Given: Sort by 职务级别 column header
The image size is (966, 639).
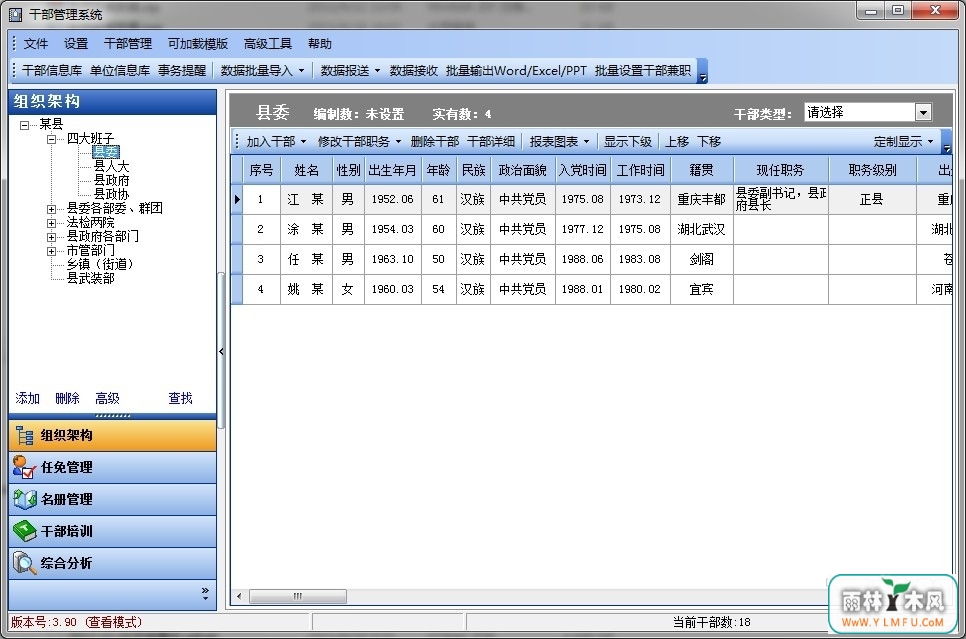Looking at the screenshot, I should (x=872, y=170).
